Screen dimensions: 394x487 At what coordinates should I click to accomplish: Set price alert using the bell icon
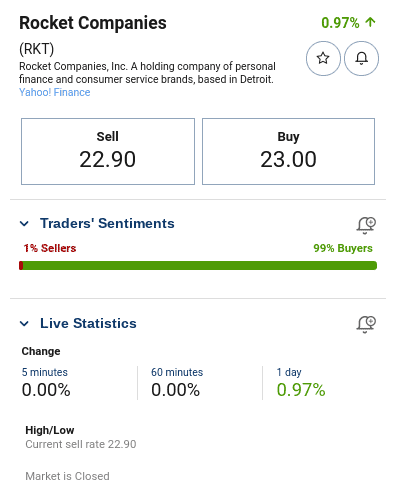point(361,58)
